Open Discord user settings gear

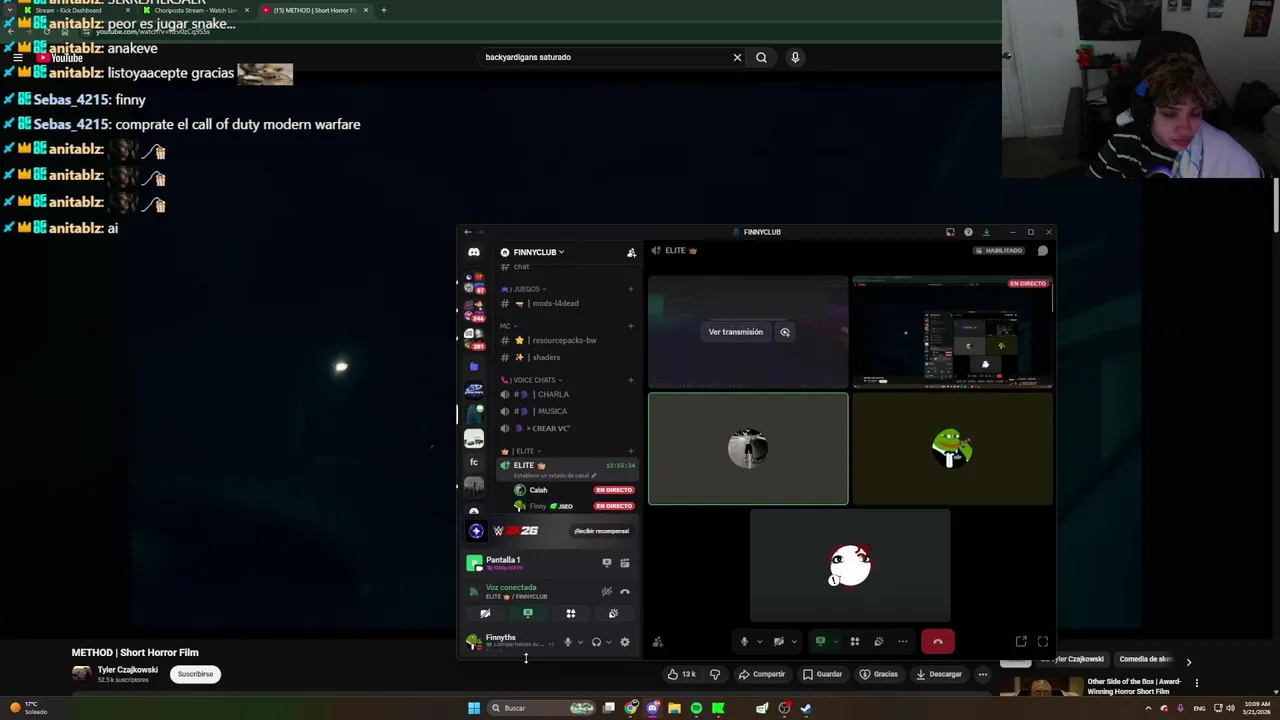coord(625,642)
